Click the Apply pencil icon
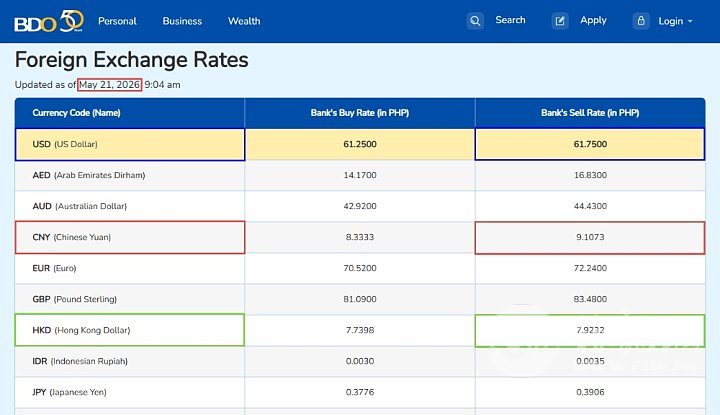The image size is (720, 415). click(x=560, y=21)
